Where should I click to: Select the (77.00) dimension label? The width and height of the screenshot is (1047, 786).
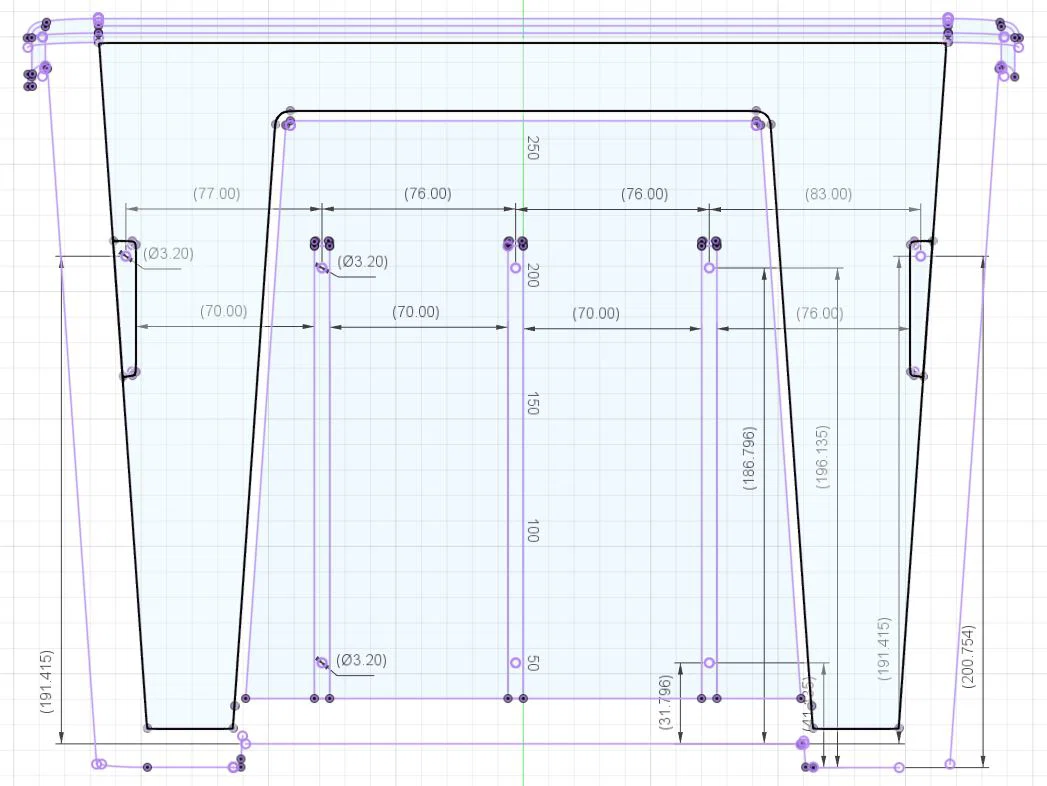[x=216, y=194]
